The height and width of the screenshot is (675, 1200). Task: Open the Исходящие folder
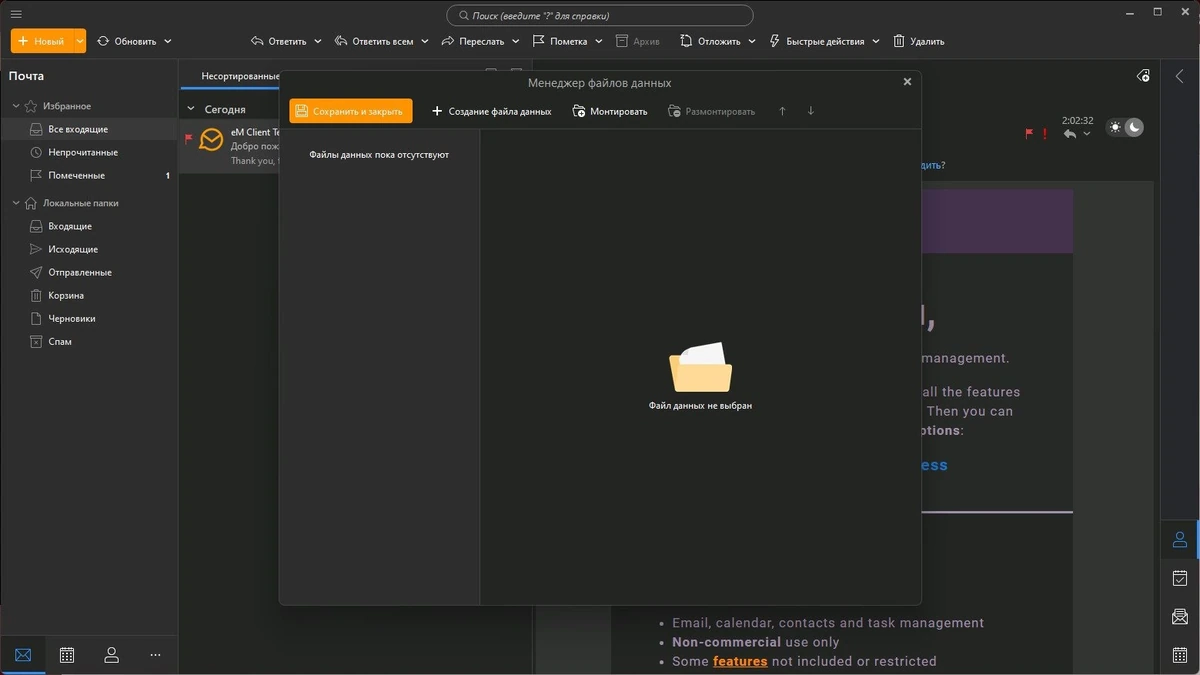coord(89,249)
